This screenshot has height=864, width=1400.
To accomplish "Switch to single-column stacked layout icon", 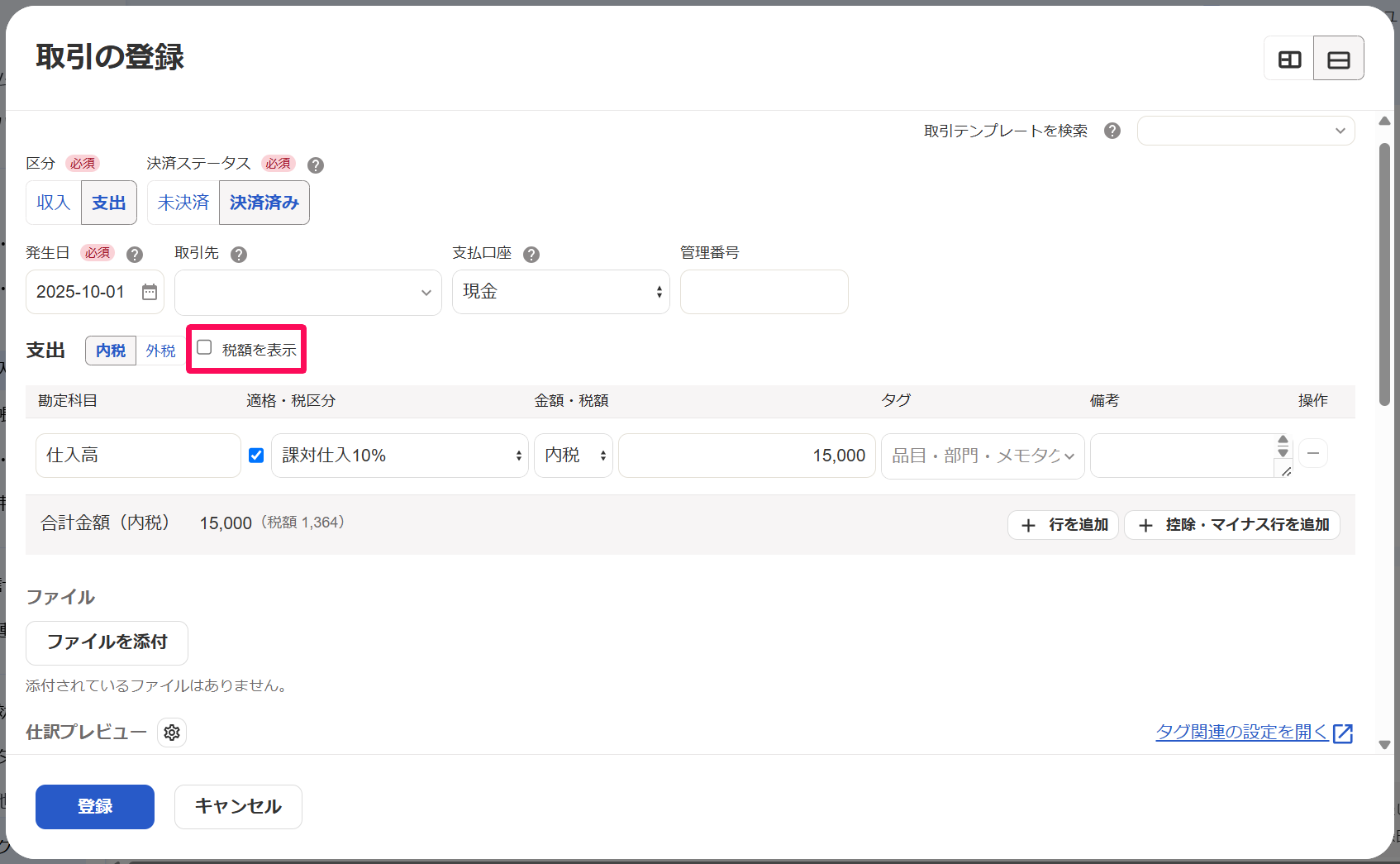I will (x=1339, y=59).
